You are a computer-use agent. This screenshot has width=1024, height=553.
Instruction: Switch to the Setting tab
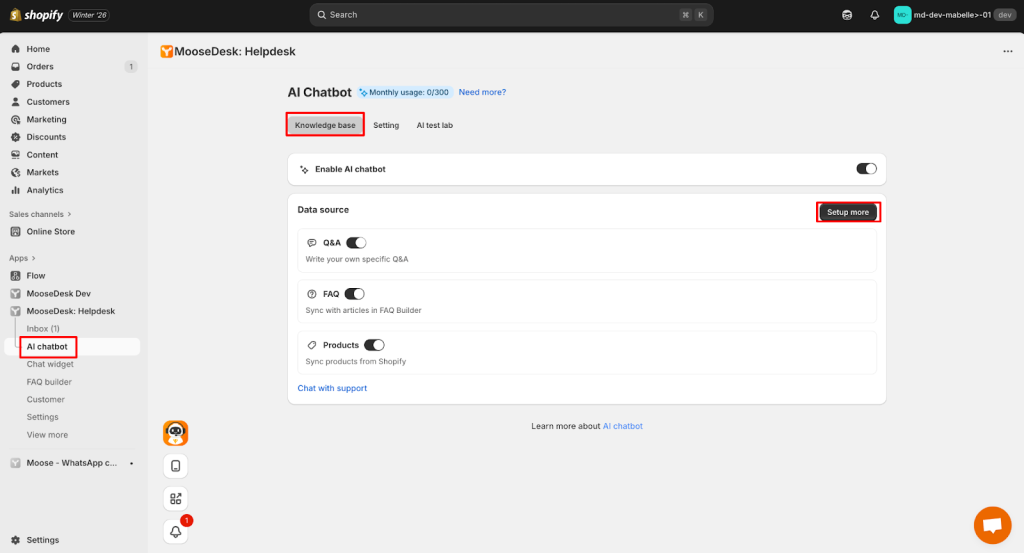386,125
